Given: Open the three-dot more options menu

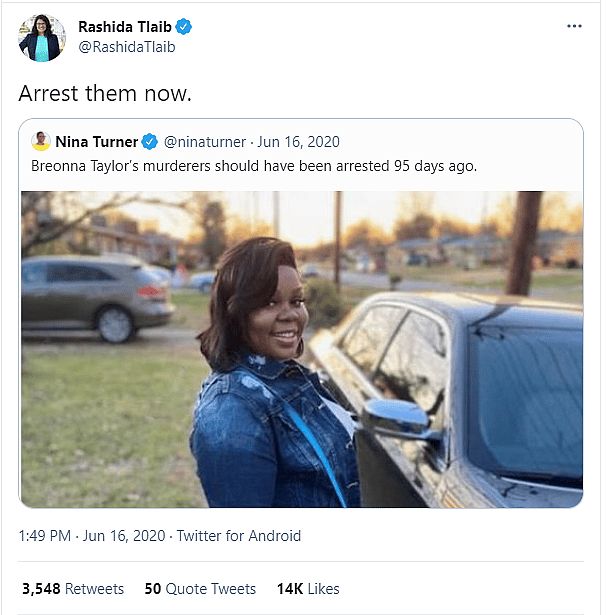Looking at the screenshot, I should tap(573, 26).
